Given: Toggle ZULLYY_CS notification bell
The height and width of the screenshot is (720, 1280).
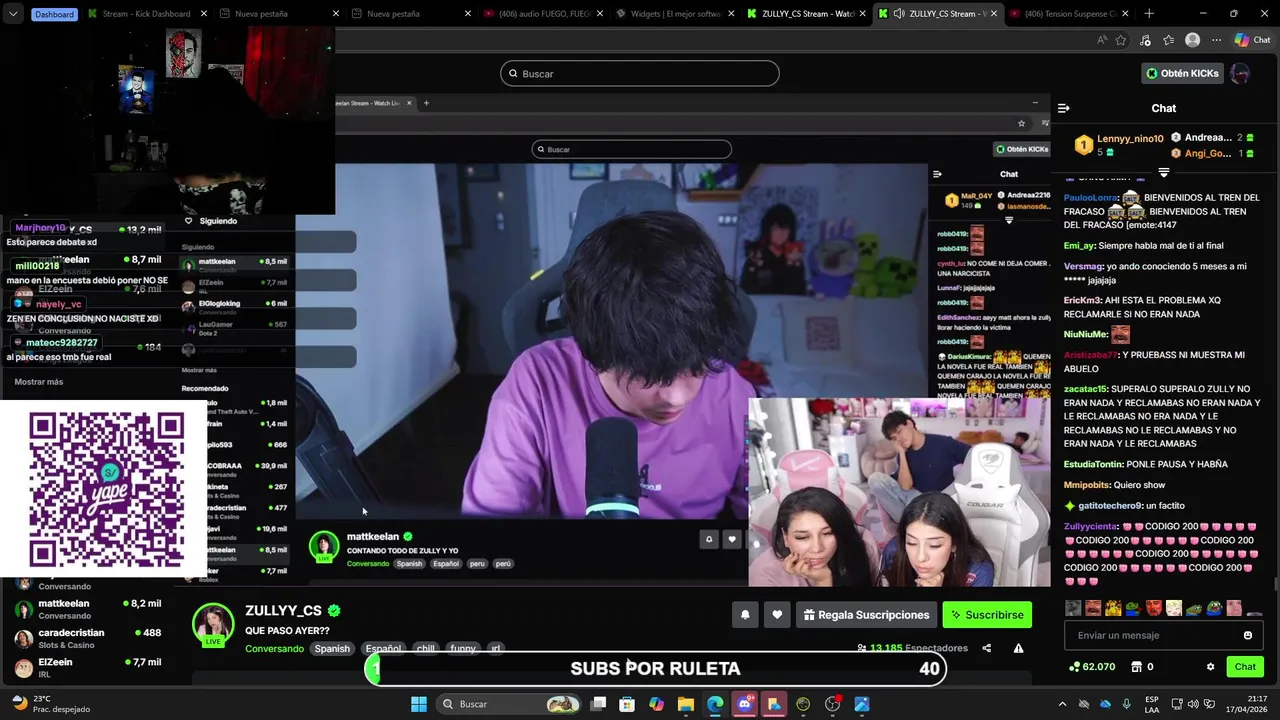Looking at the screenshot, I should click(745, 615).
